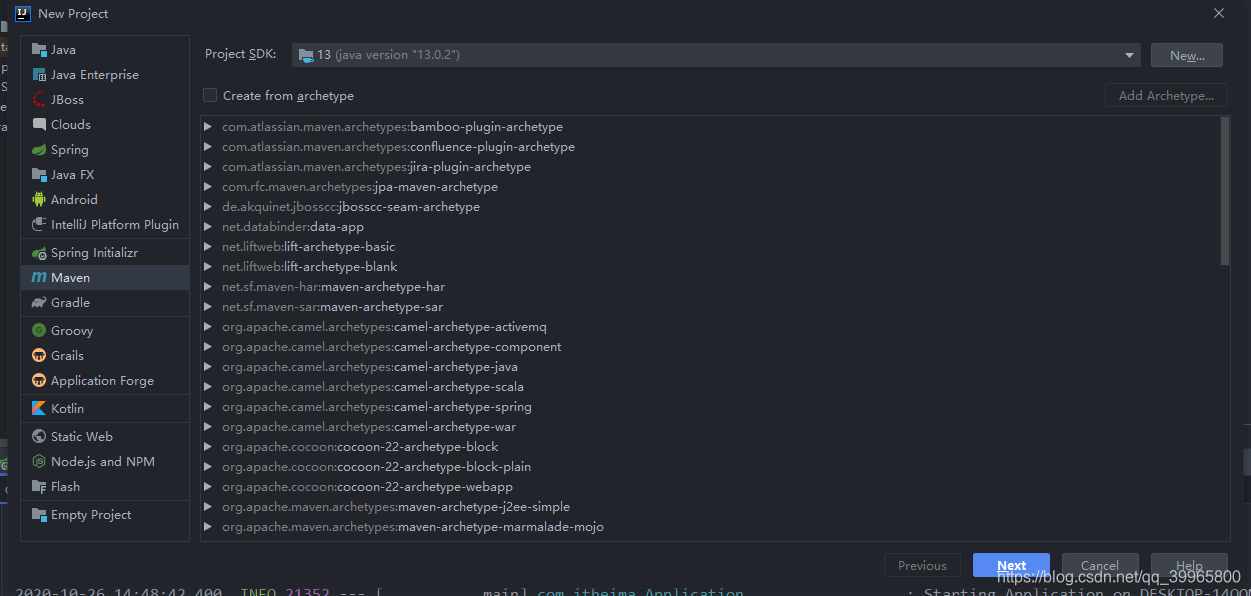This screenshot has width=1251, height=596.
Task: Choose the Android robot icon
Action: tap(39, 200)
